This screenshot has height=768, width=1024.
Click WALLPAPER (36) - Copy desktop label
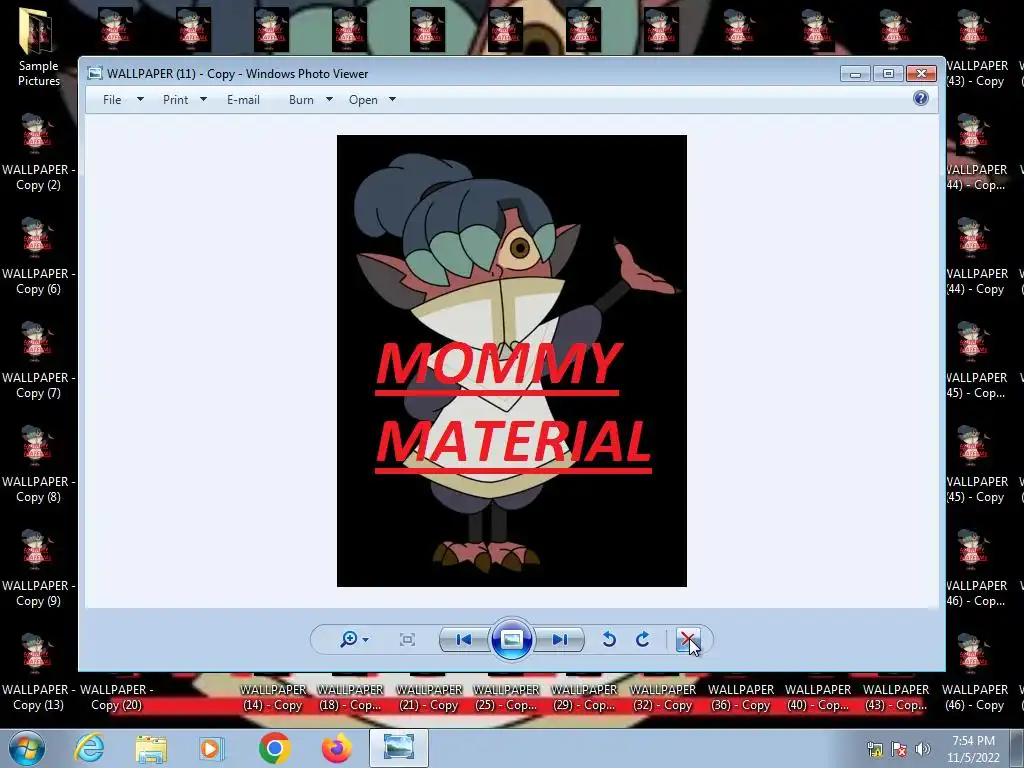point(741,697)
